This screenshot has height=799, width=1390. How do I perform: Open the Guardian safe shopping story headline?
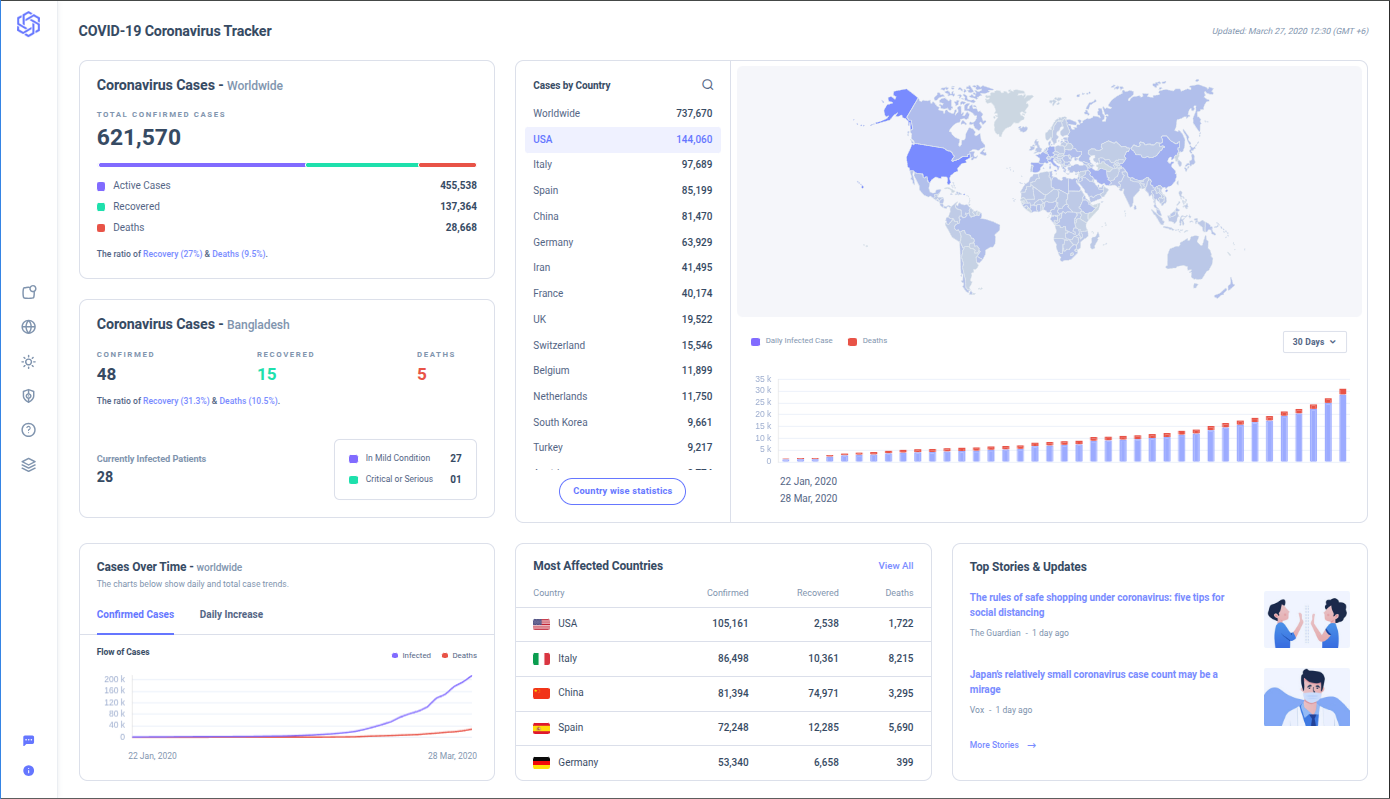click(x=1096, y=605)
